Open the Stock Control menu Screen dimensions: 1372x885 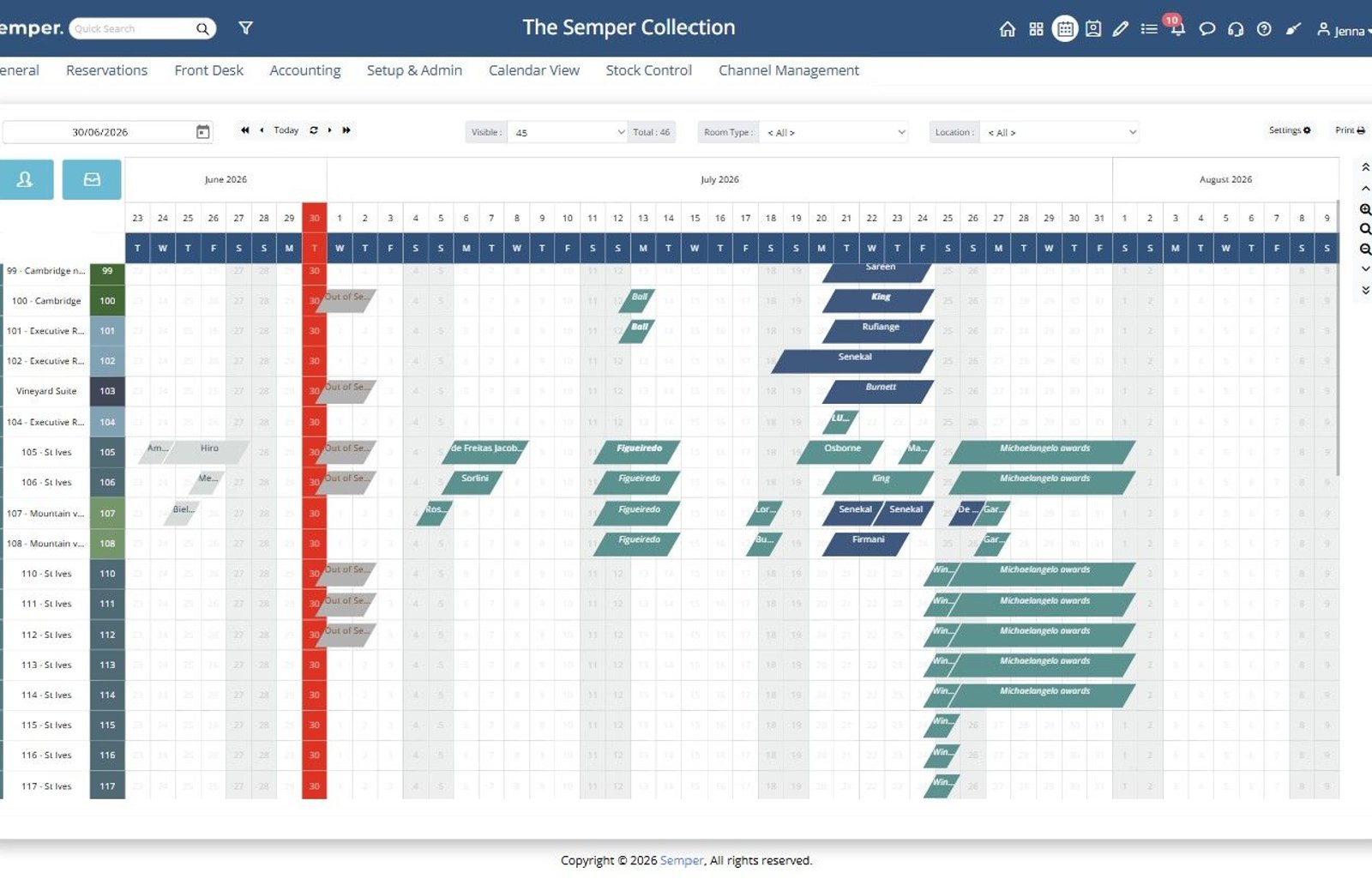coord(648,70)
